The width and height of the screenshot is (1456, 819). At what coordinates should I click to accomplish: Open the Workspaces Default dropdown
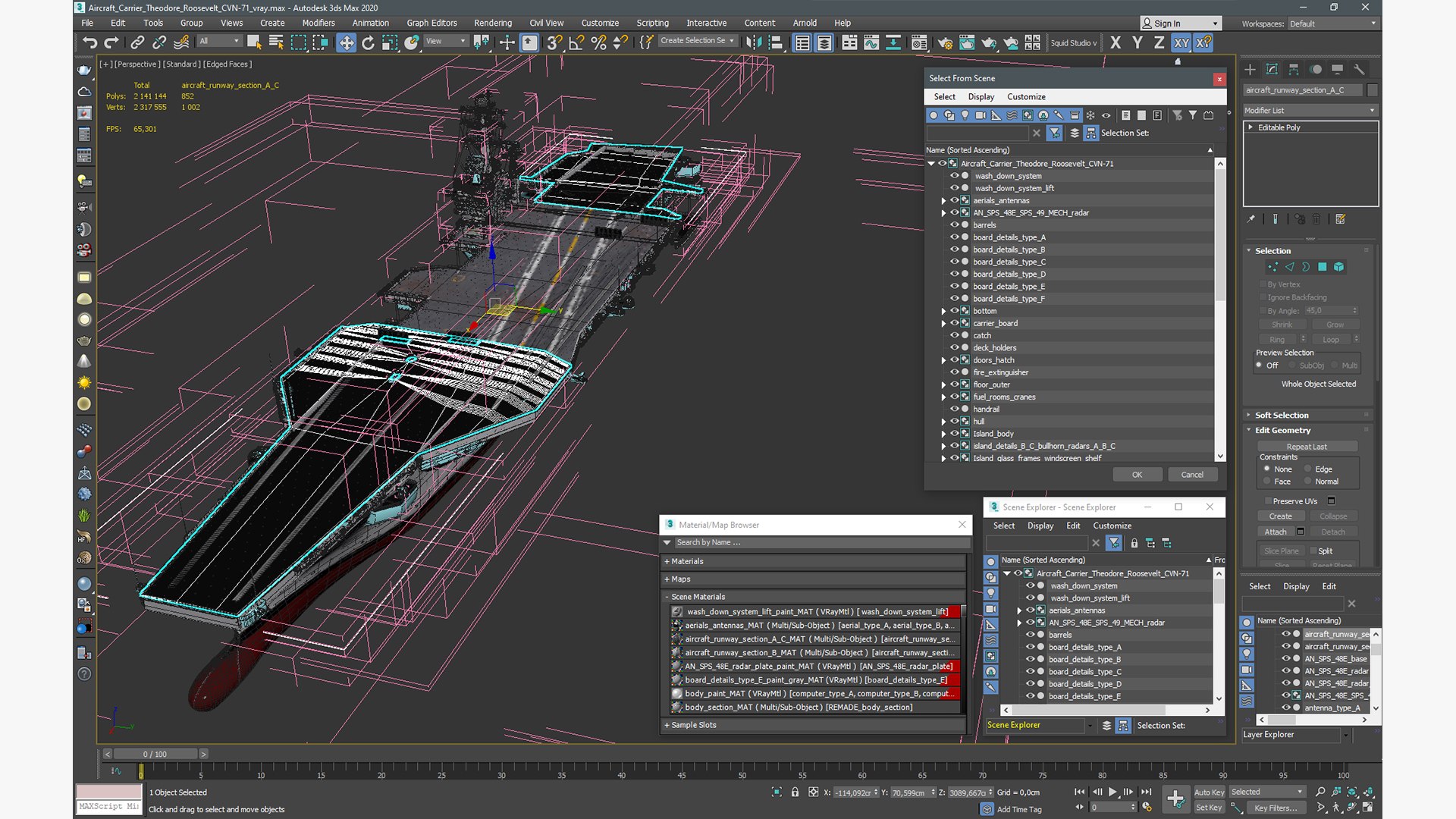pyautogui.click(x=1332, y=24)
